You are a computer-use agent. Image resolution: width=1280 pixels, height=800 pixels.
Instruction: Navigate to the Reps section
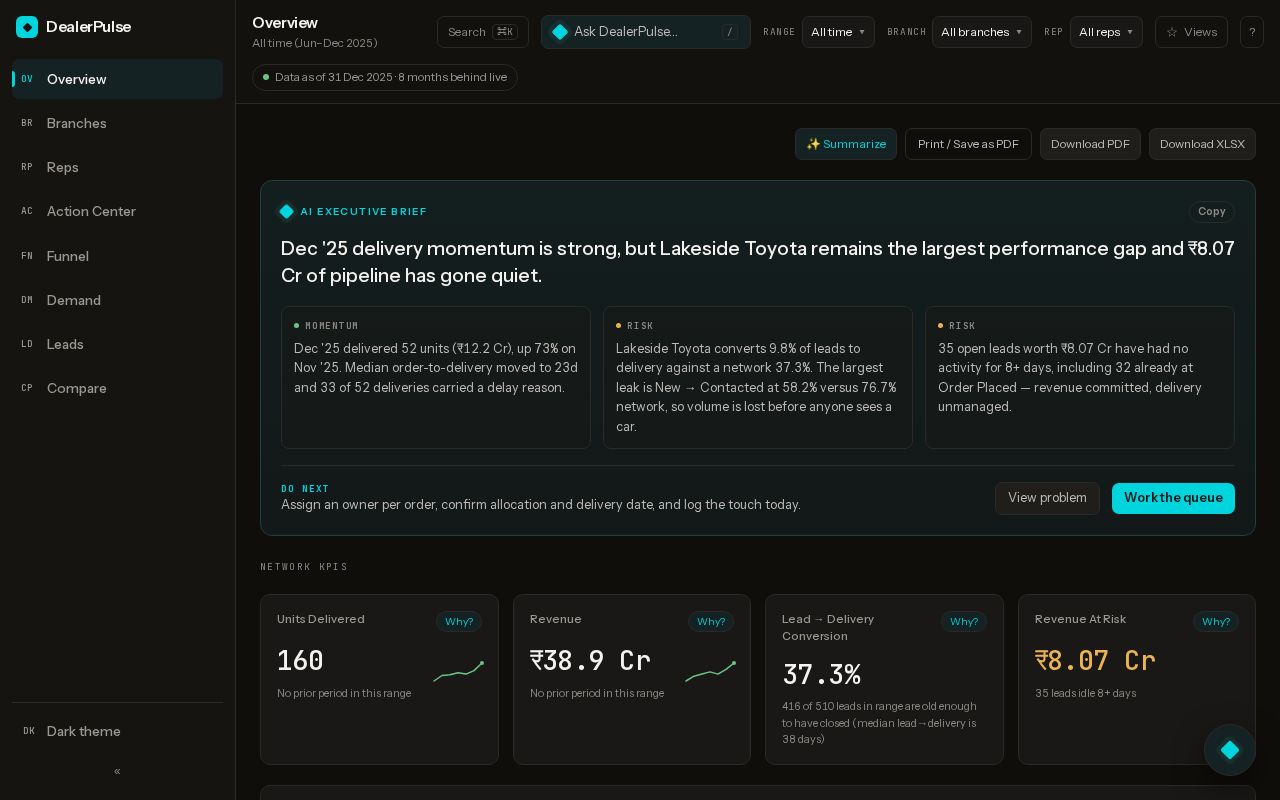coord(117,167)
